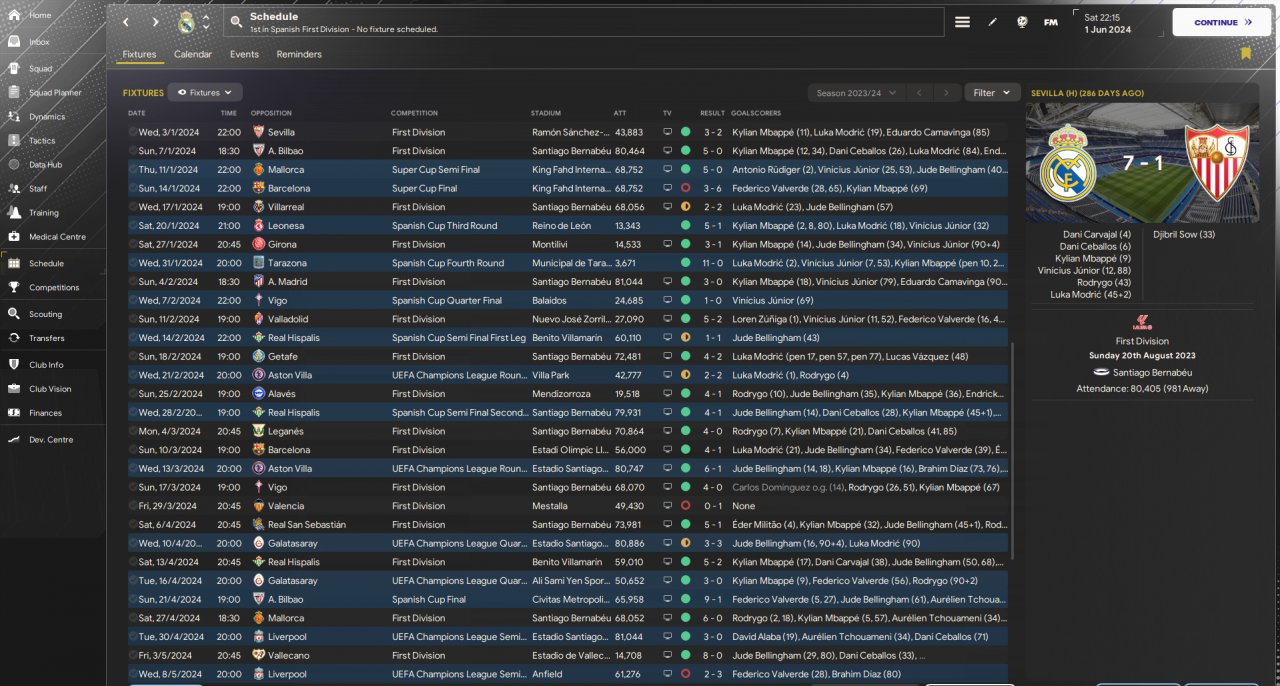Toggle the round marker on Getafe fixture row
The height and width of the screenshot is (686, 1280).
[133, 356]
